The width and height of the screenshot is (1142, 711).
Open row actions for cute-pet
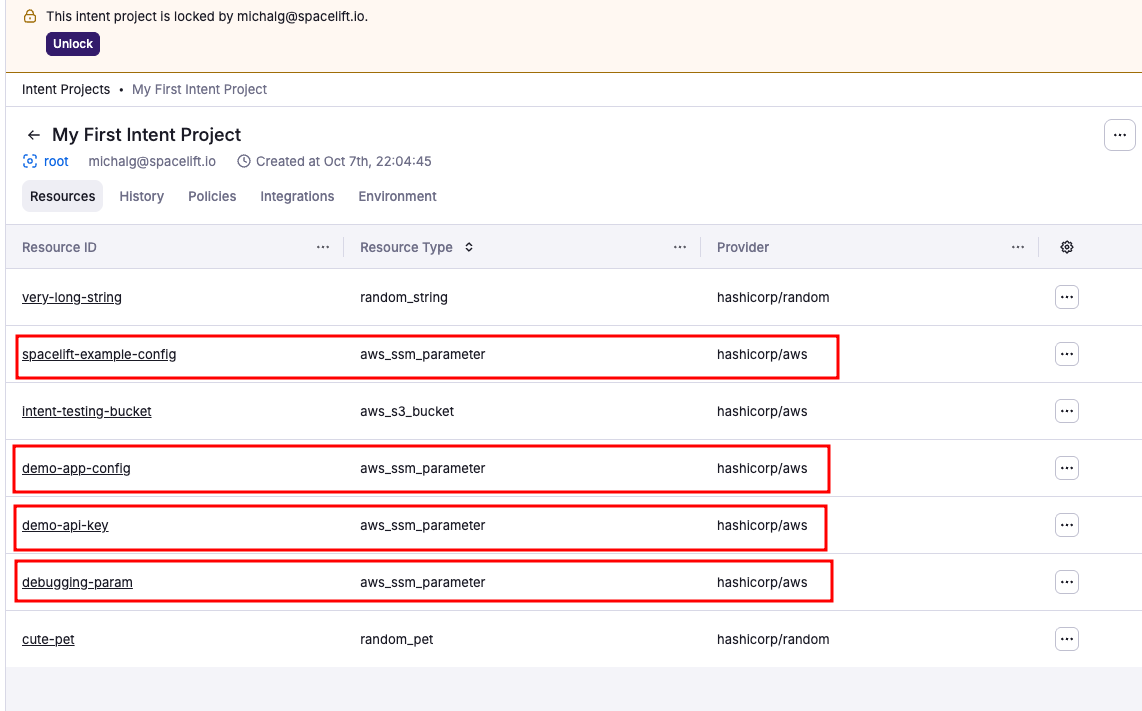click(x=1067, y=639)
